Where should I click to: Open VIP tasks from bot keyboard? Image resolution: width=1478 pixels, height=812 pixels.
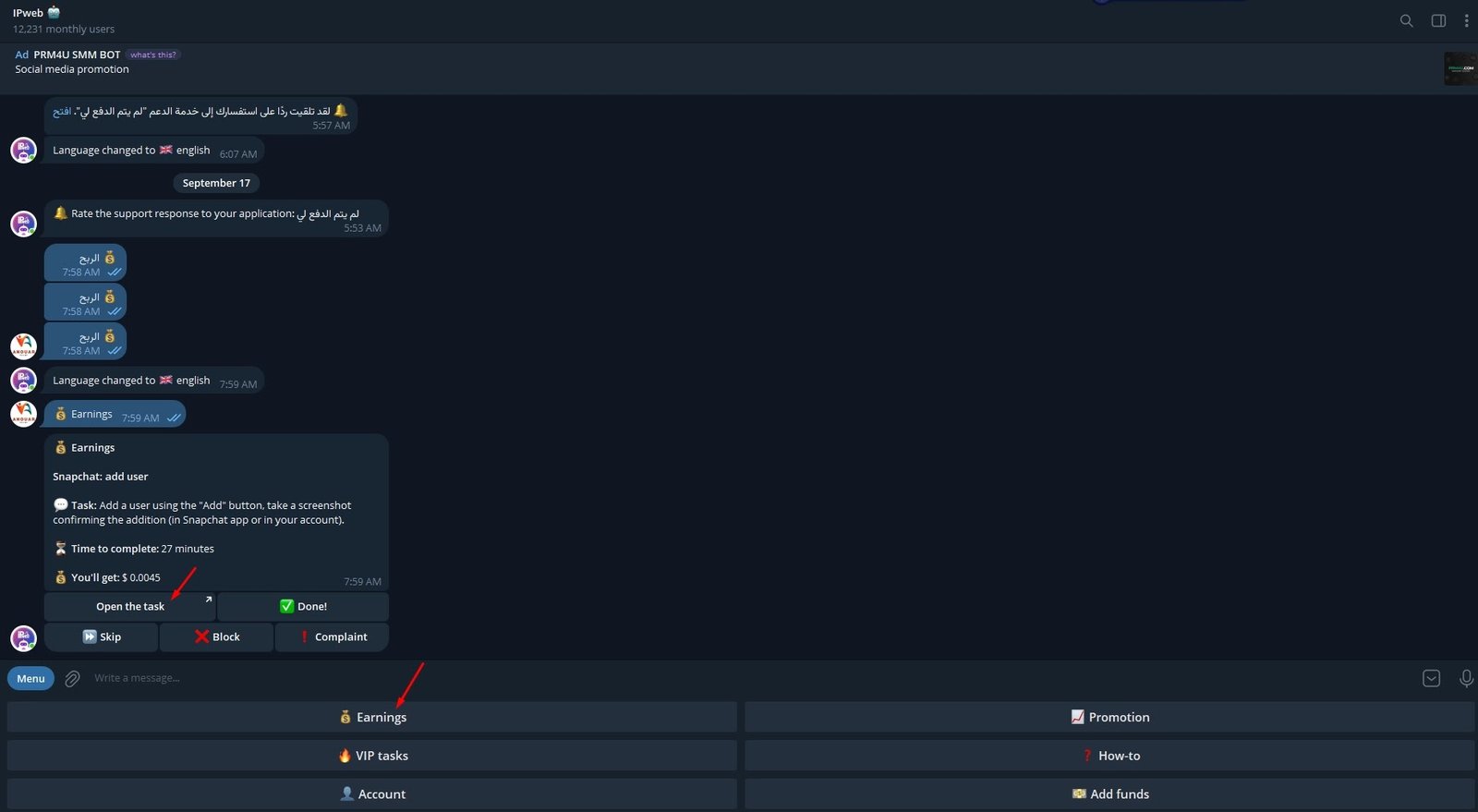372,756
